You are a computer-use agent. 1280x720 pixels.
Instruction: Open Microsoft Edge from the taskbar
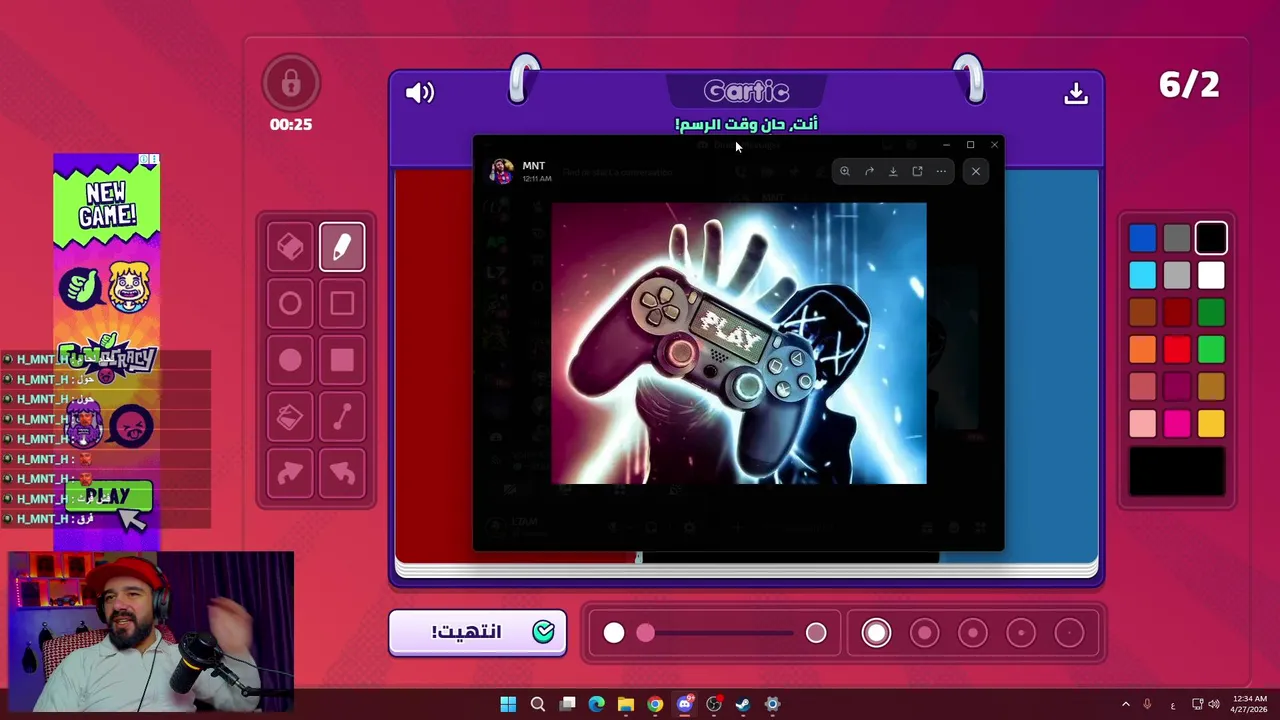[x=597, y=704]
